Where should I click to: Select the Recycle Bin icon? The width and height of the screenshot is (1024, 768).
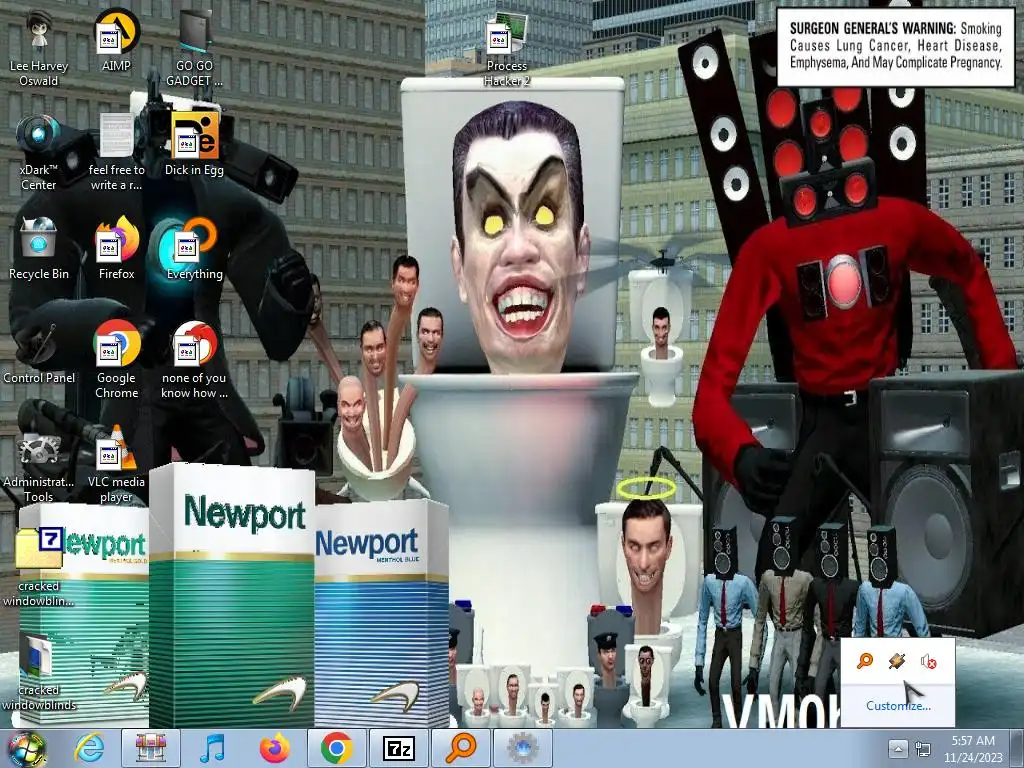[x=39, y=249]
